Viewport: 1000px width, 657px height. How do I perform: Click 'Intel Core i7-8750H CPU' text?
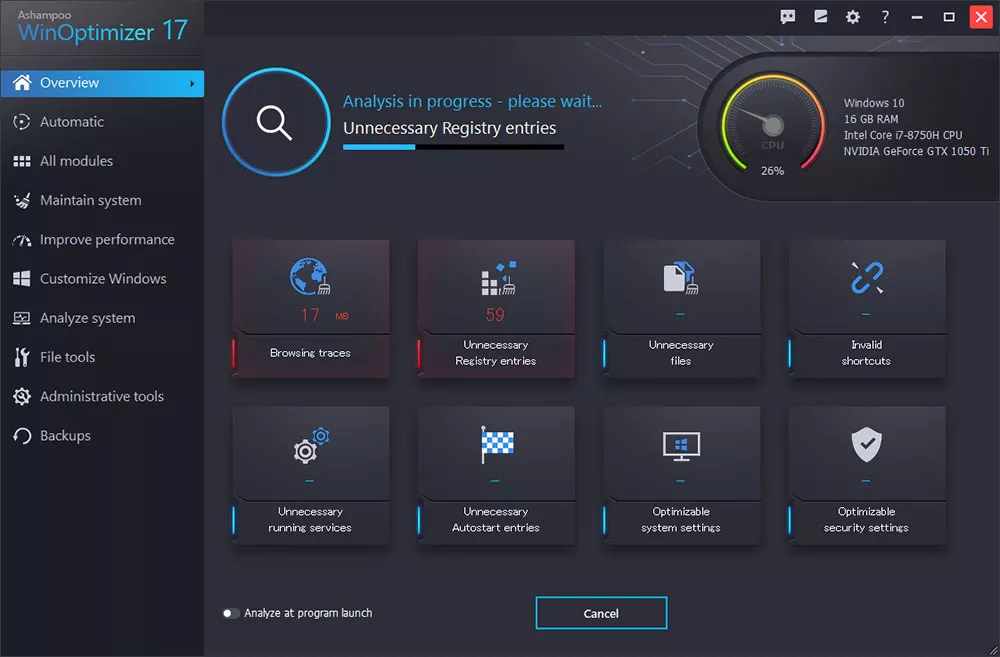coord(903,135)
